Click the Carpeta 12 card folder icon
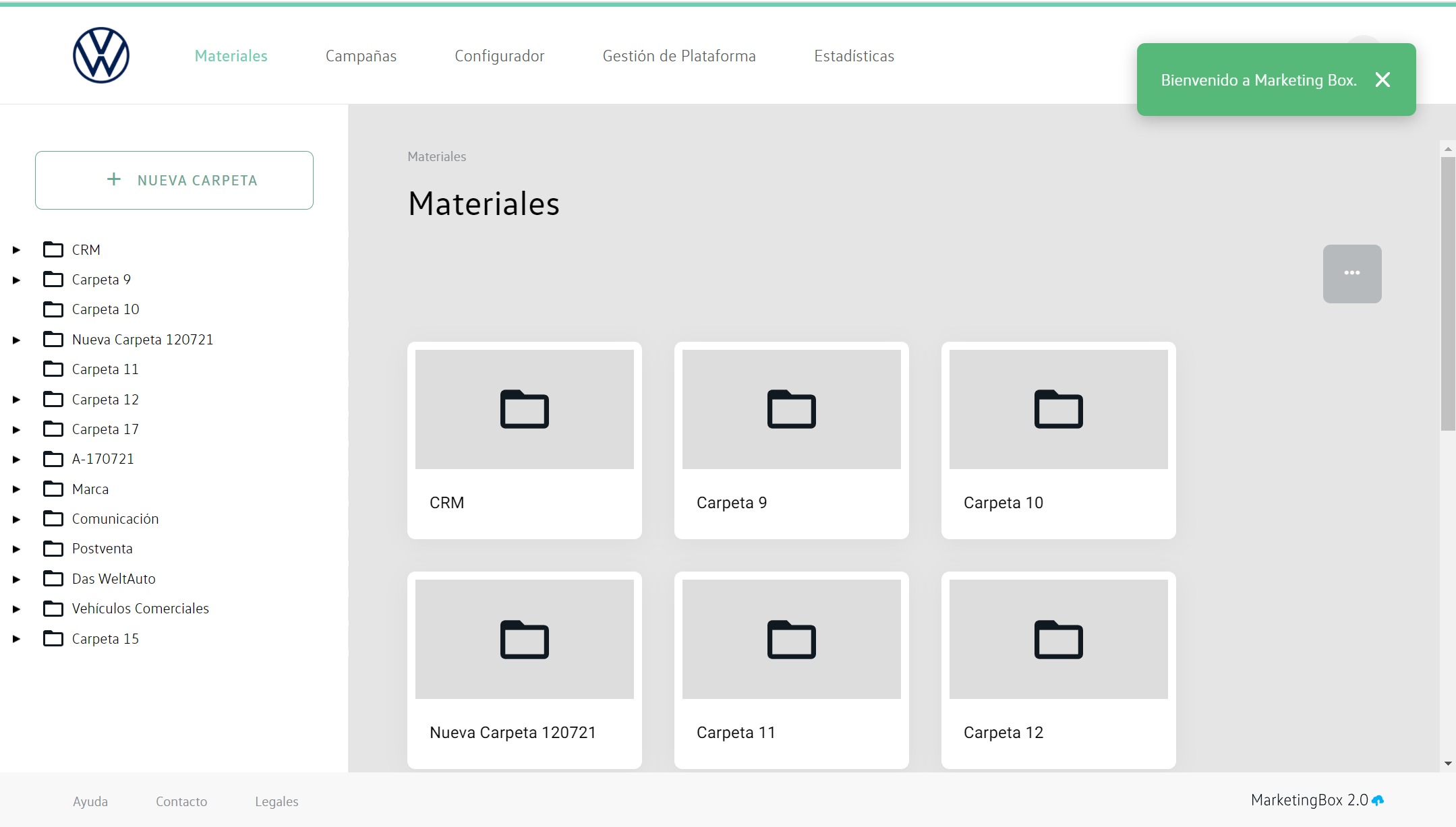Screen dimensions: 1456x827 (1058, 639)
